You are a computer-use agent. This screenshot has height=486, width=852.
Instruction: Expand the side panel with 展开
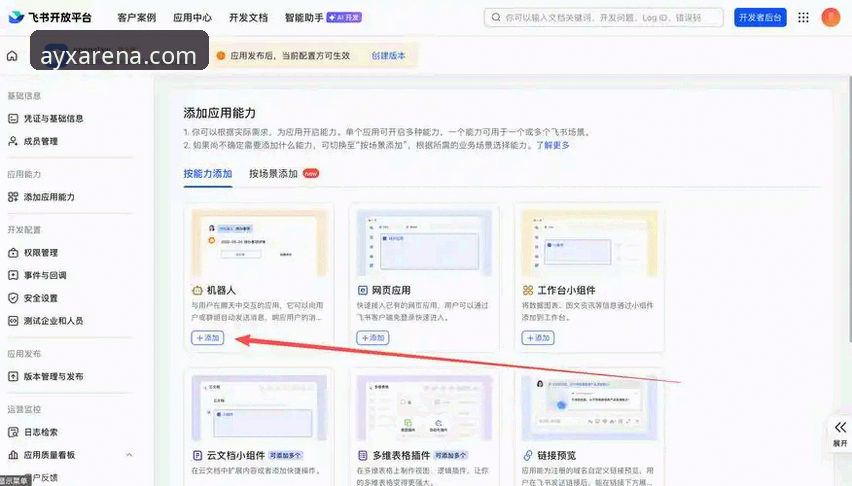[840, 434]
